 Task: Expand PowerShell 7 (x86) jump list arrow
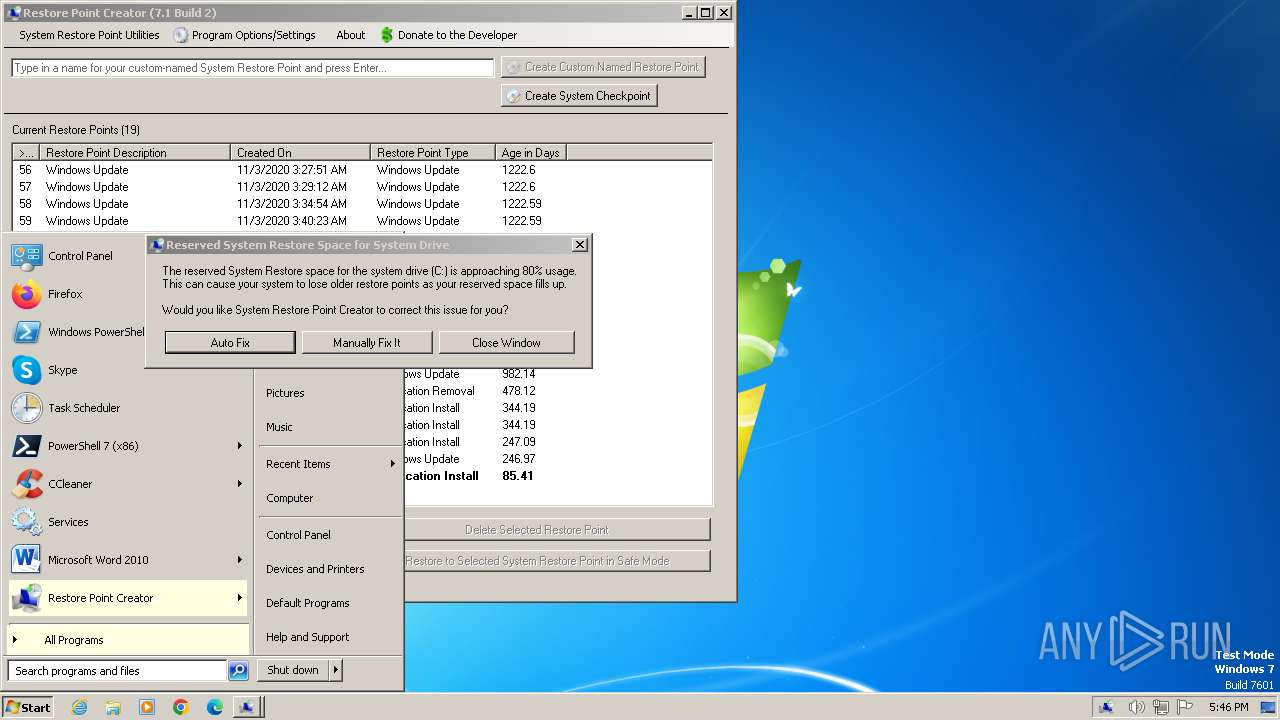pyautogui.click(x=239, y=446)
